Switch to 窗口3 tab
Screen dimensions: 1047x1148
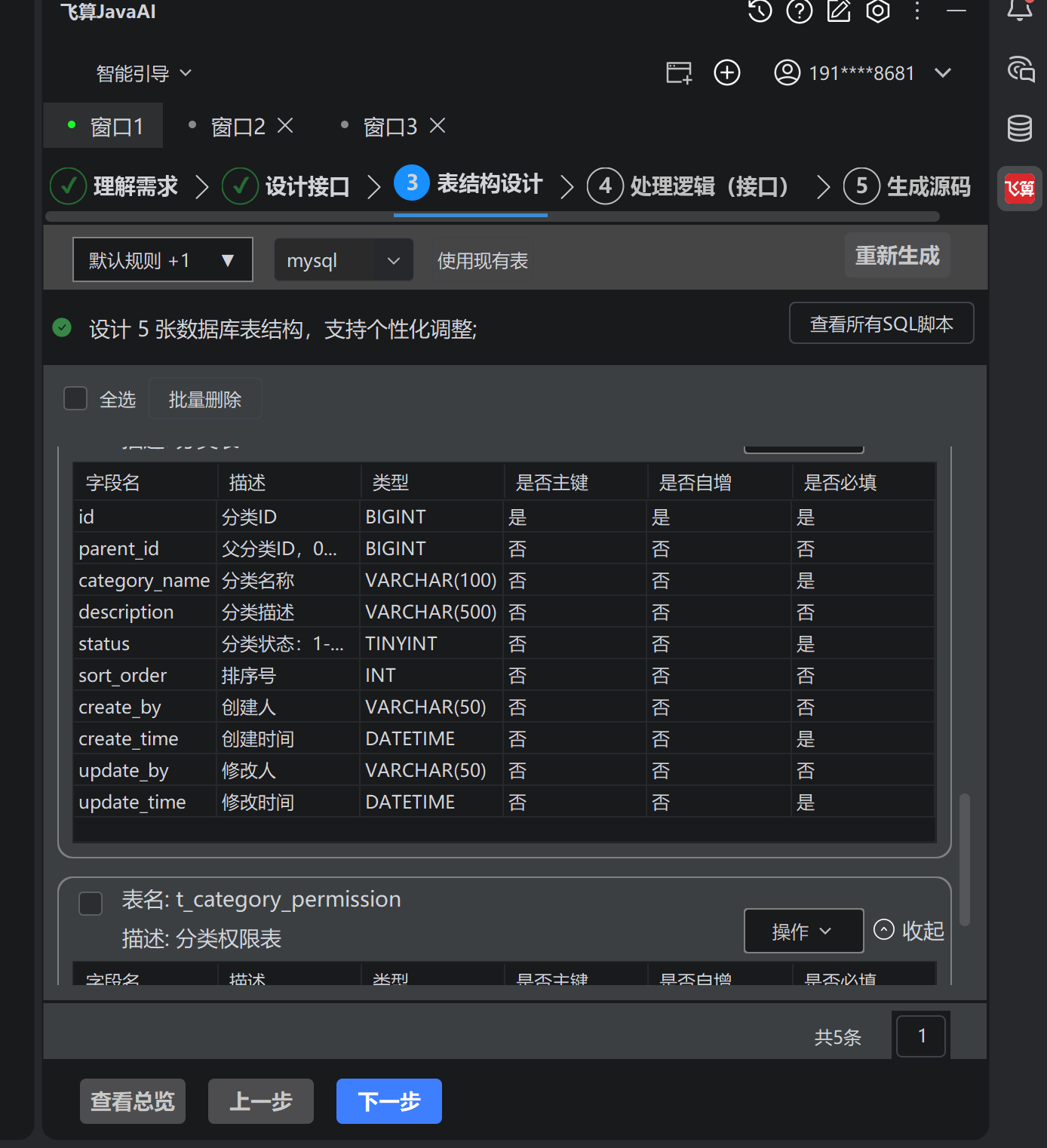click(390, 127)
